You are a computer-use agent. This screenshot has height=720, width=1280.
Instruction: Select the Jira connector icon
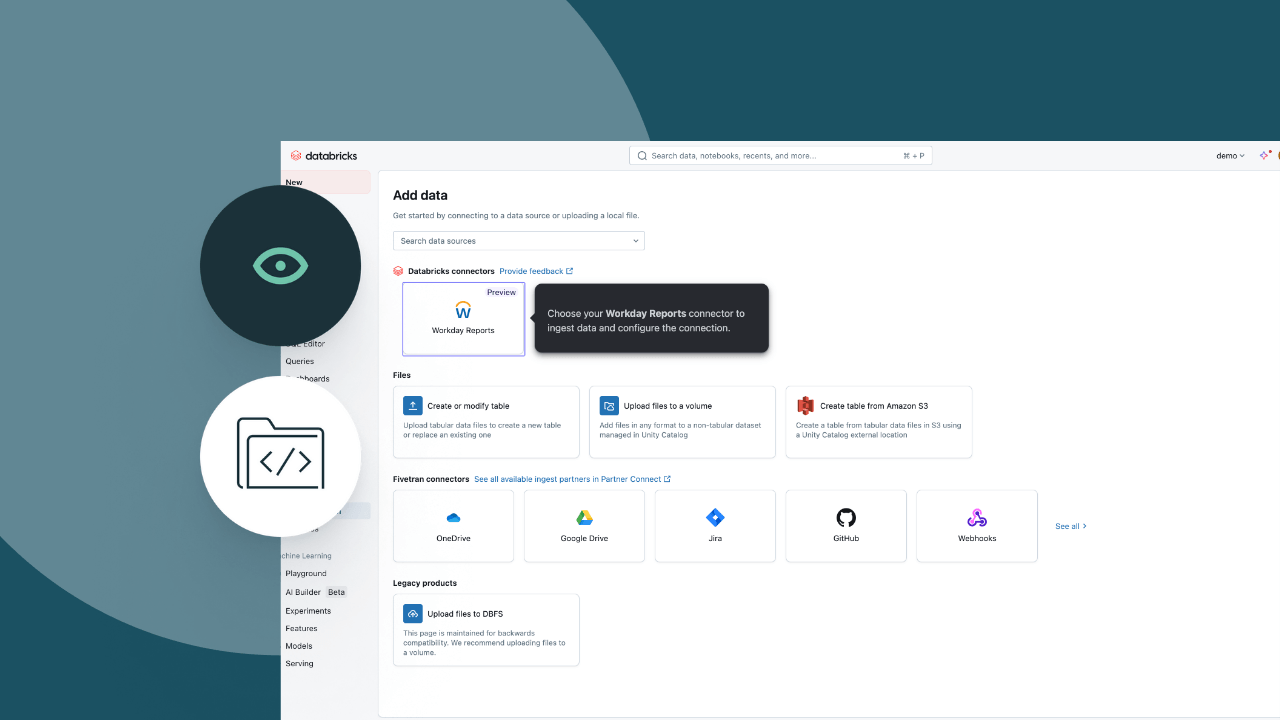[x=715, y=518]
